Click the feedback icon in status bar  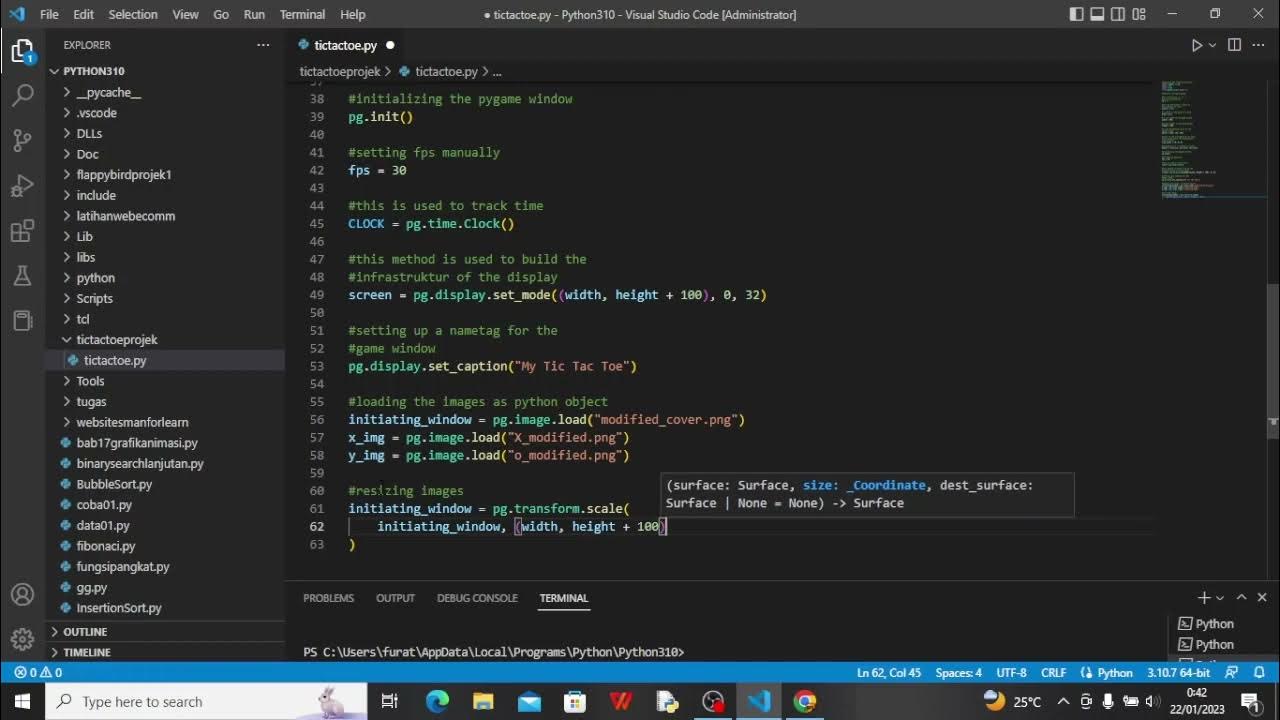click(x=1232, y=673)
